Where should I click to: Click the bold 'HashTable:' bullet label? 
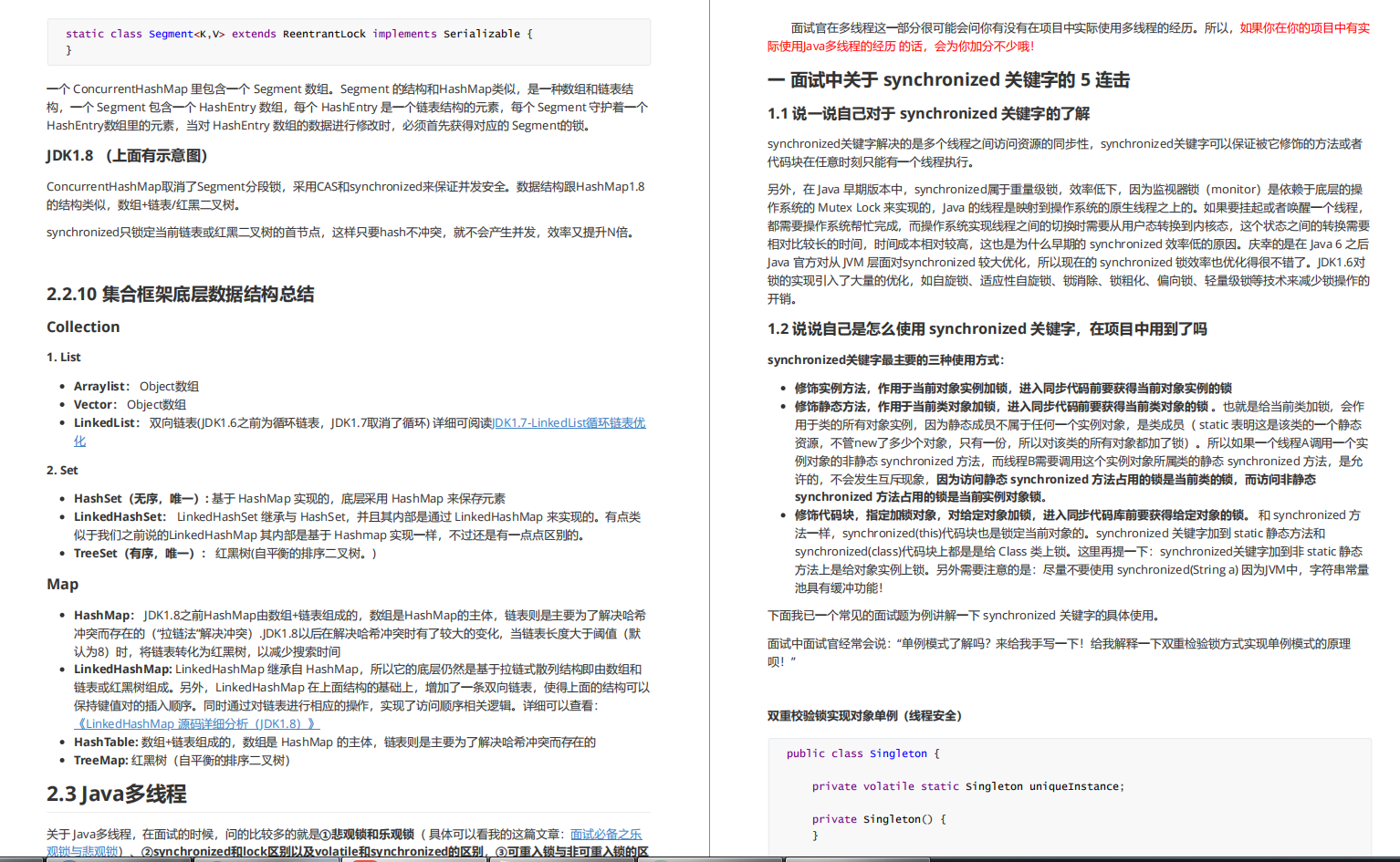106,743
